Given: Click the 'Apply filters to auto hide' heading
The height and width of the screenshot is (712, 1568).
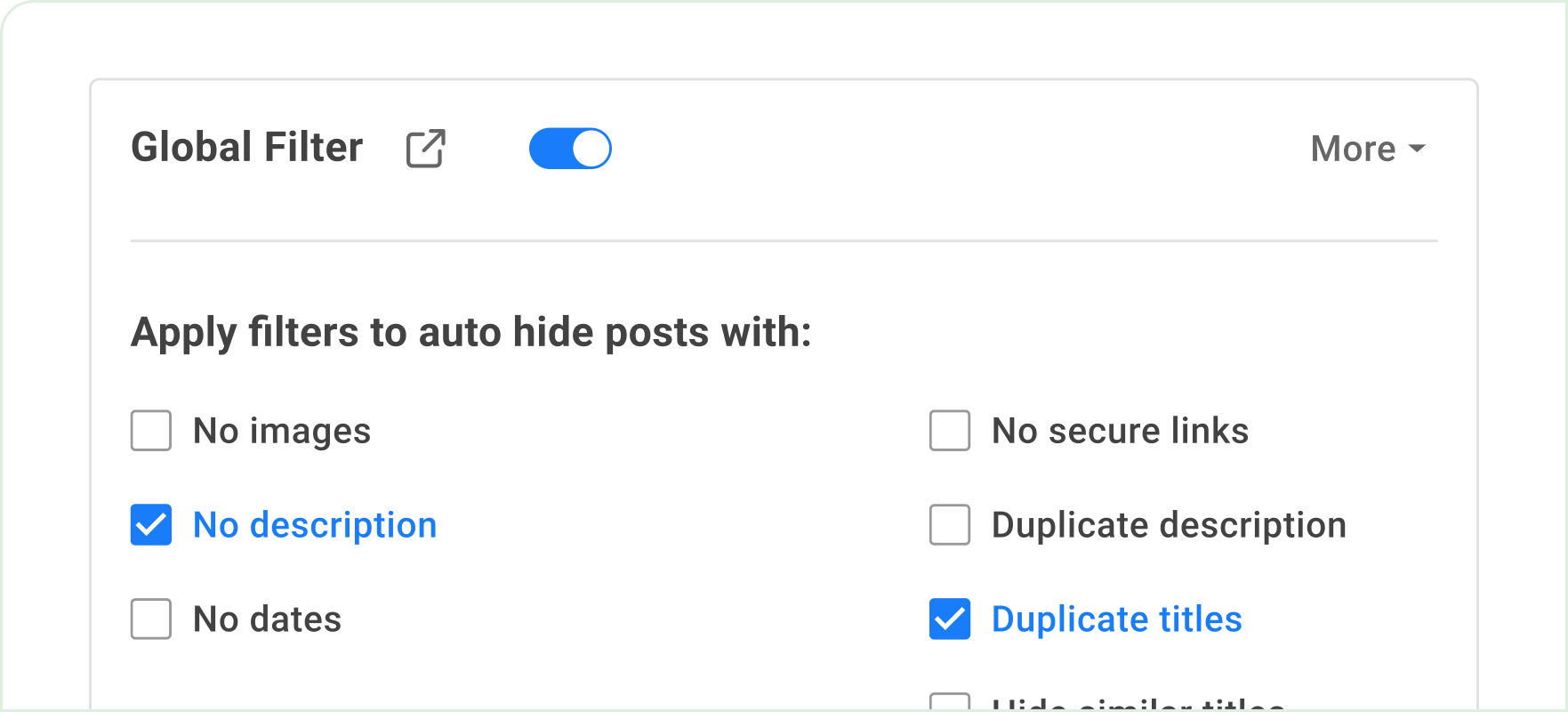Looking at the screenshot, I should [x=471, y=333].
